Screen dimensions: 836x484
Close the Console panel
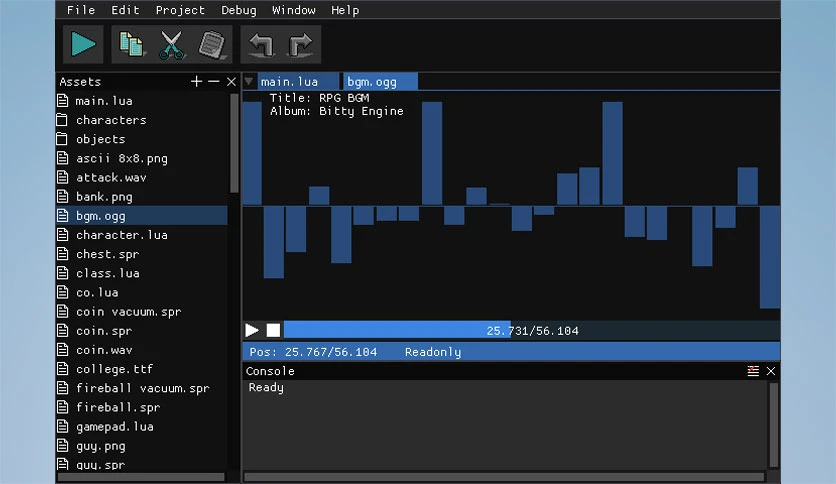coord(771,371)
